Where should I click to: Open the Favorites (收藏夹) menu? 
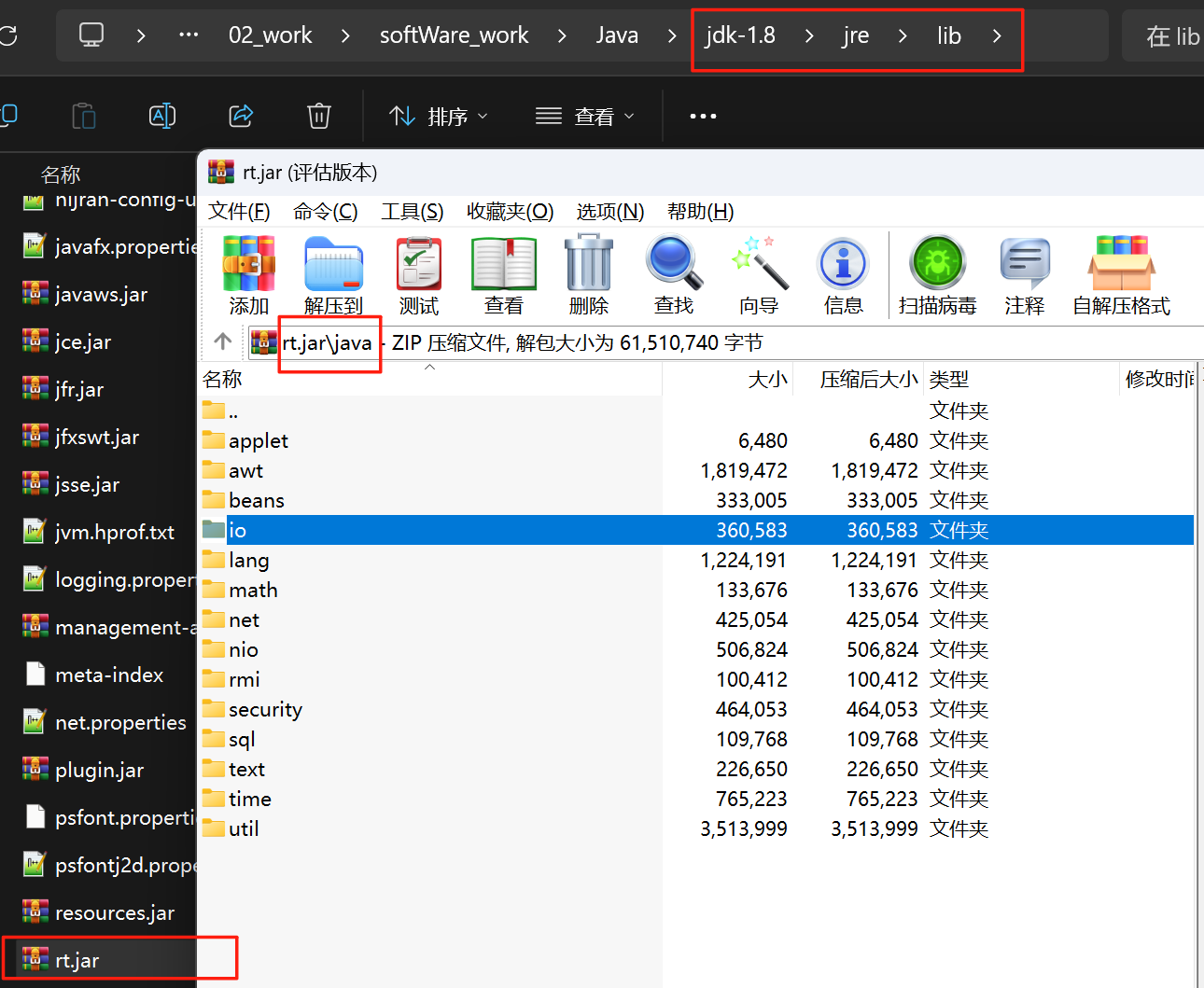511,211
